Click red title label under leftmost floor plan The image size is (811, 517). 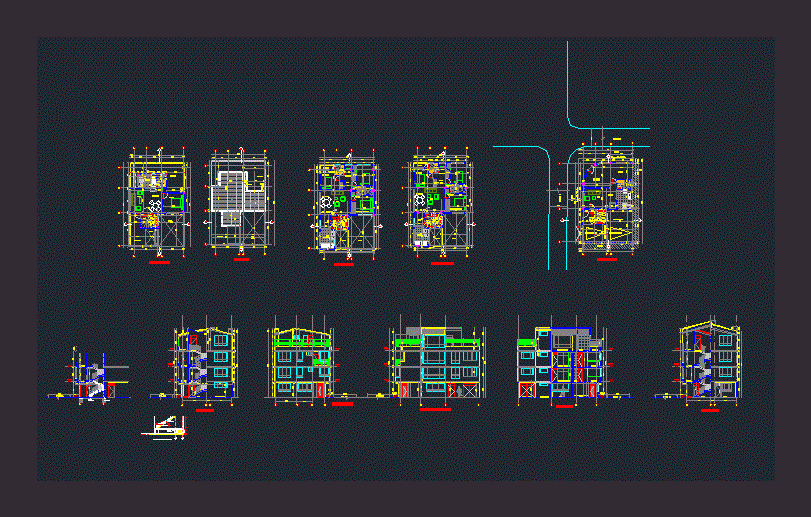158,261
